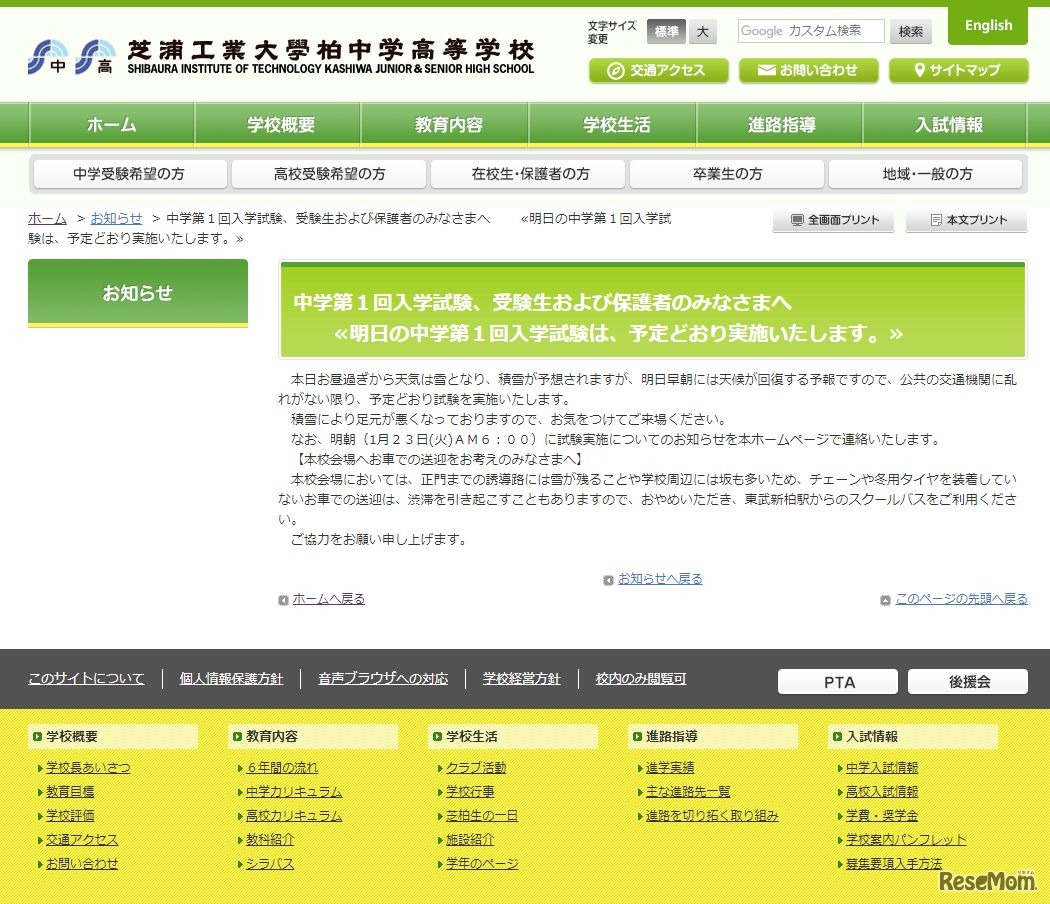
Task: Click the 全画面プリント print button
Action: tap(833, 220)
